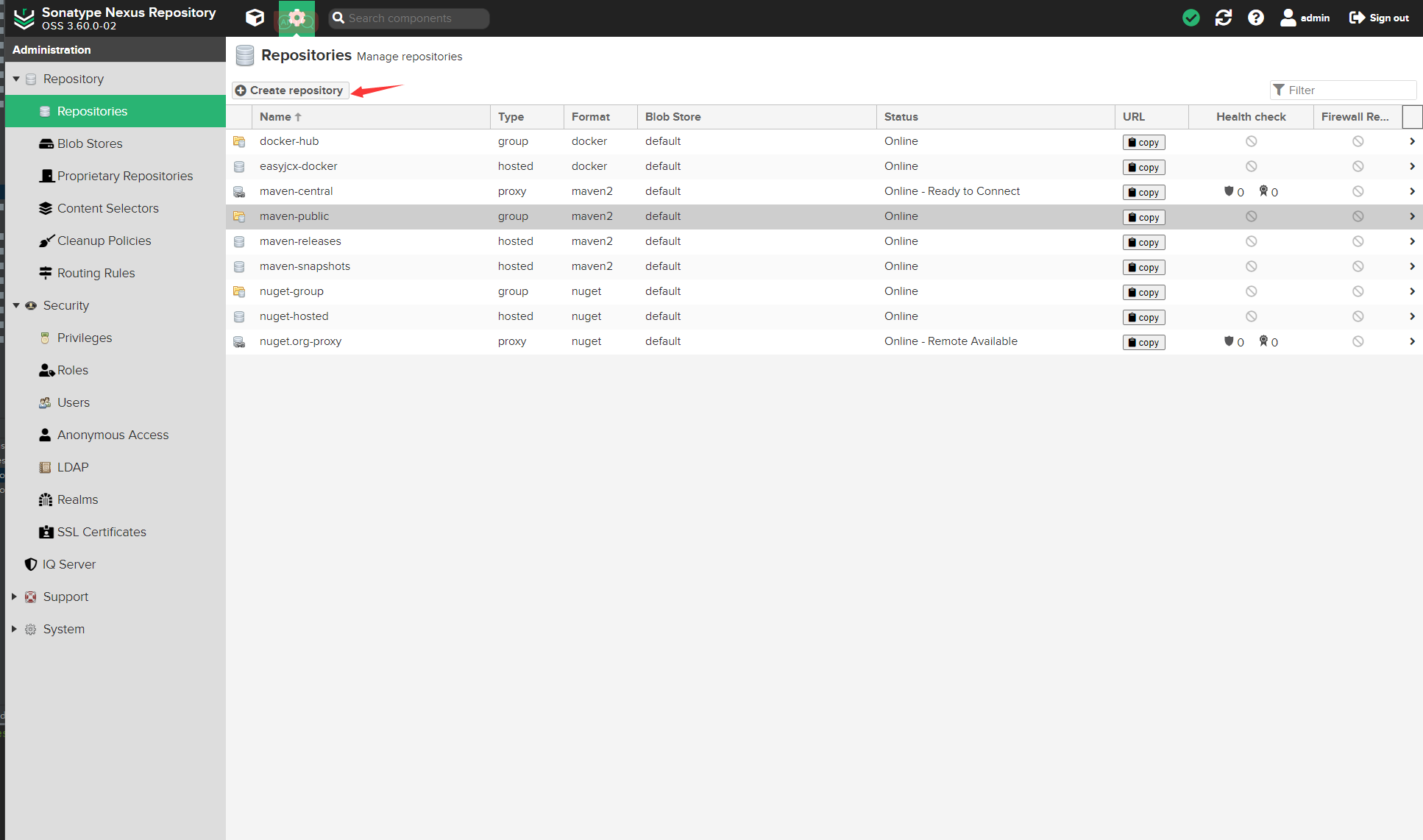Sort the table by Format column

pos(600,117)
